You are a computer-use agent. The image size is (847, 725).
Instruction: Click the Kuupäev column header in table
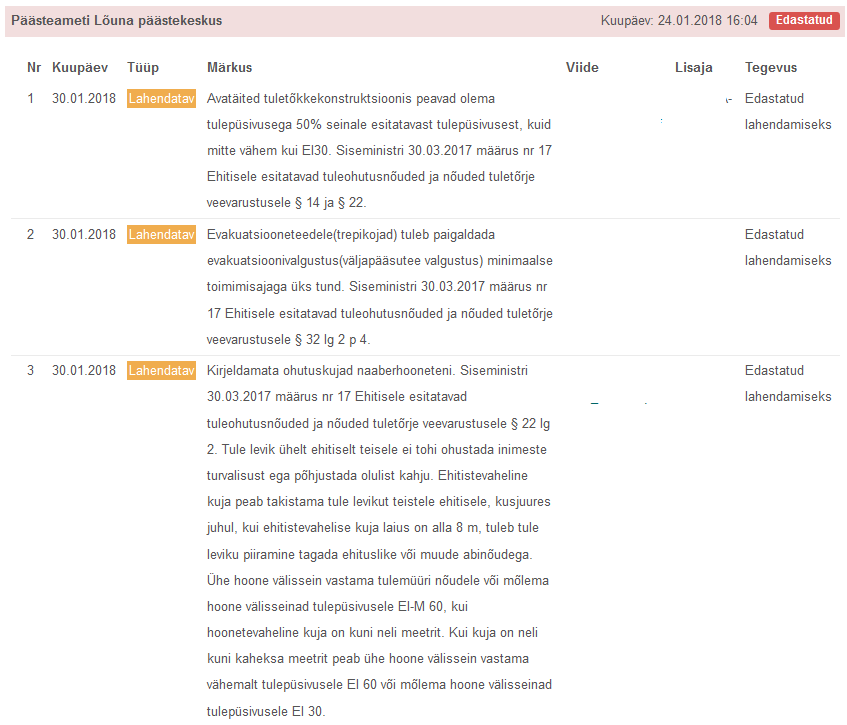[x=79, y=67]
